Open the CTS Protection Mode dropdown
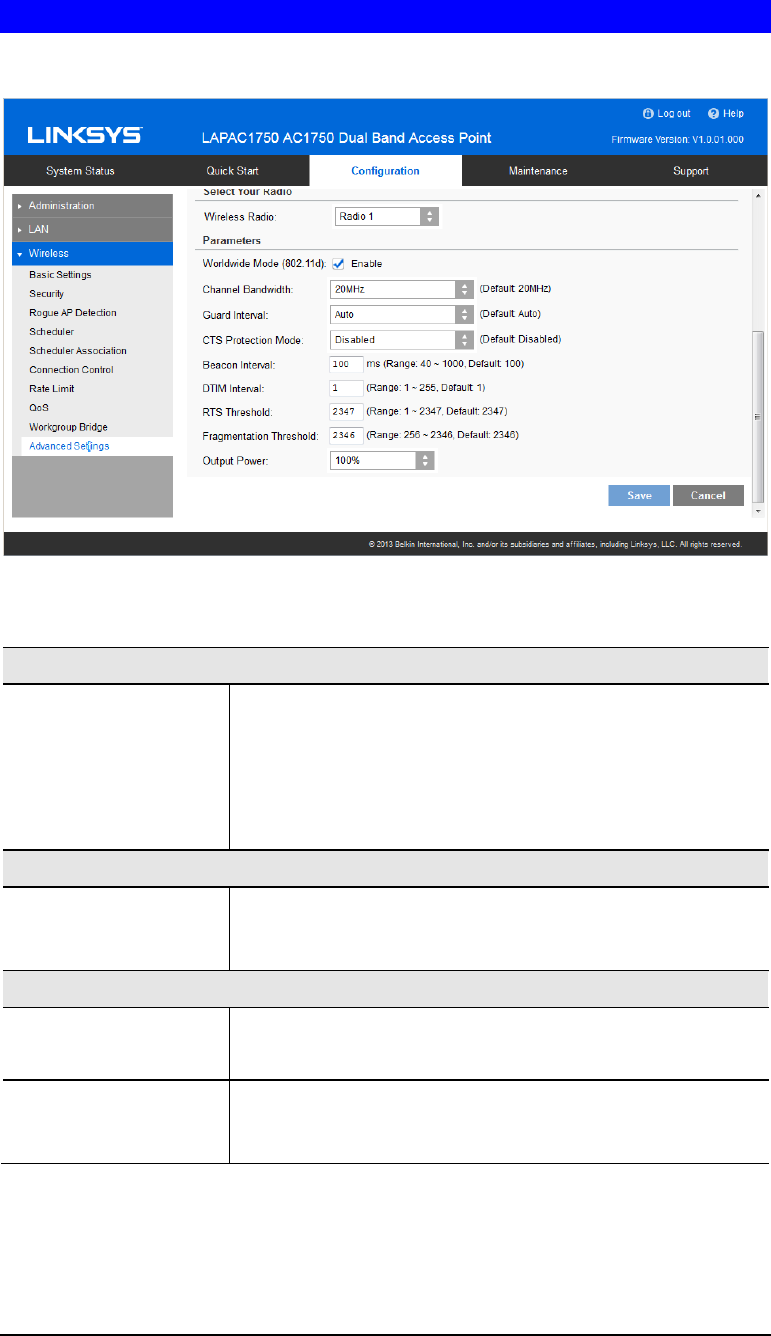The image size is (771, 1336). (402, 339)
